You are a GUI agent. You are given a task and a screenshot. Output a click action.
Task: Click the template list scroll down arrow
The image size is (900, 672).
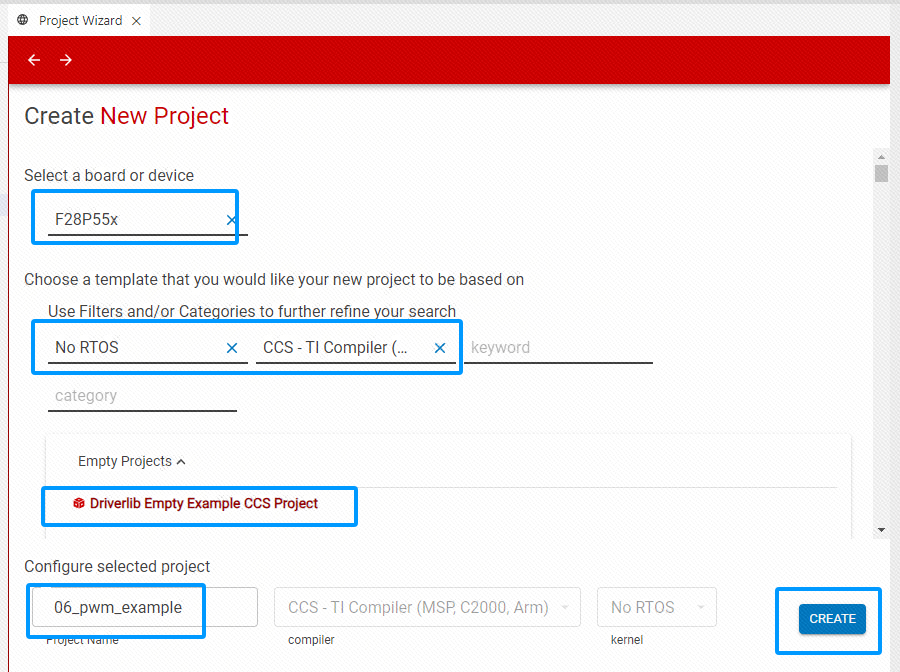click(x=881, y=530)
